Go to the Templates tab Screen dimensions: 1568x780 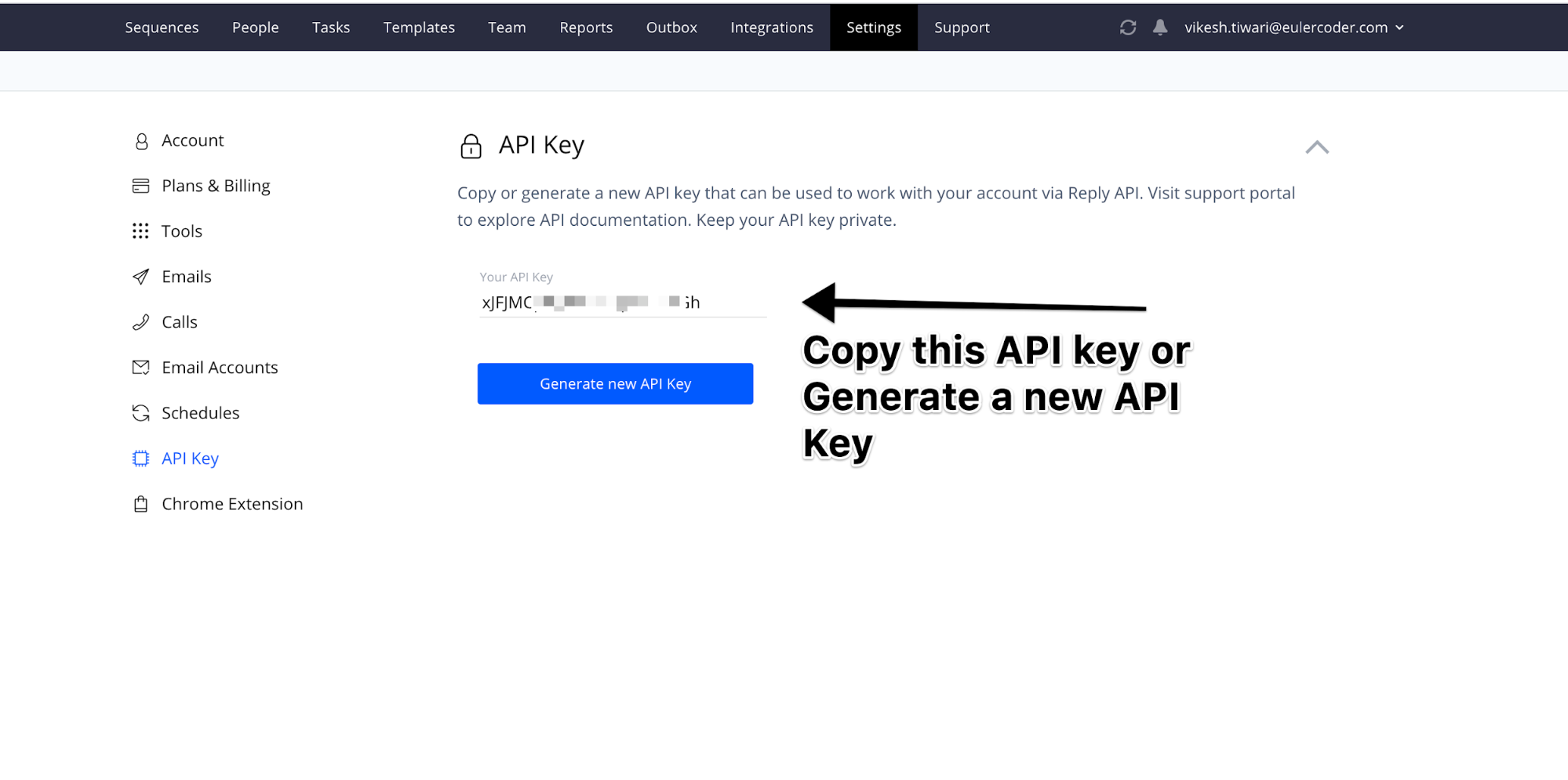419,27
